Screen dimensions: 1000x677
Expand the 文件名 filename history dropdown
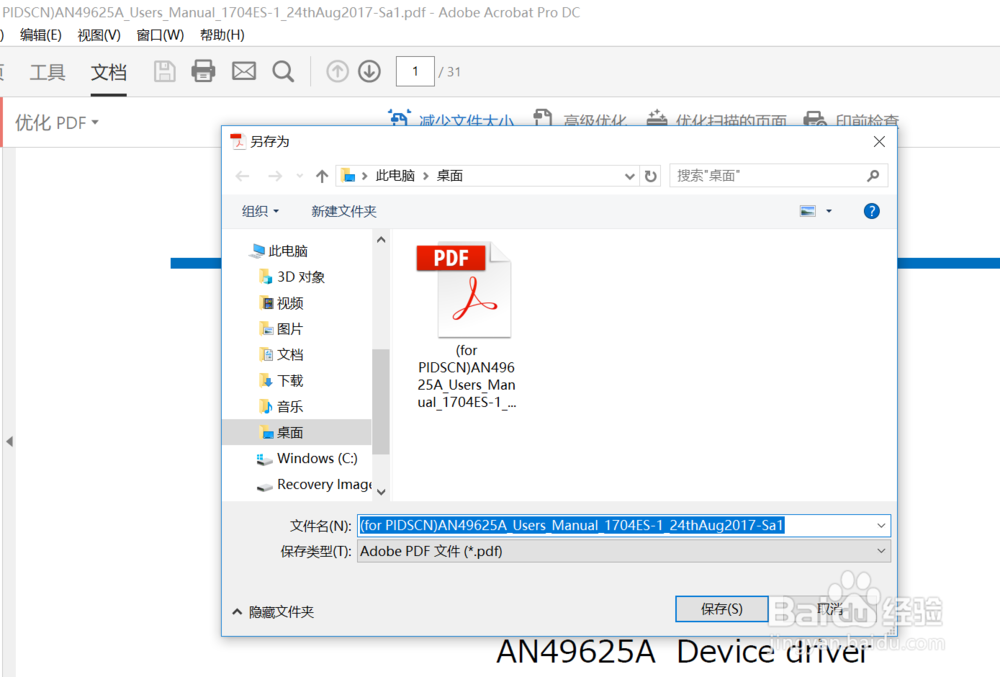click(x=880, y=525)
